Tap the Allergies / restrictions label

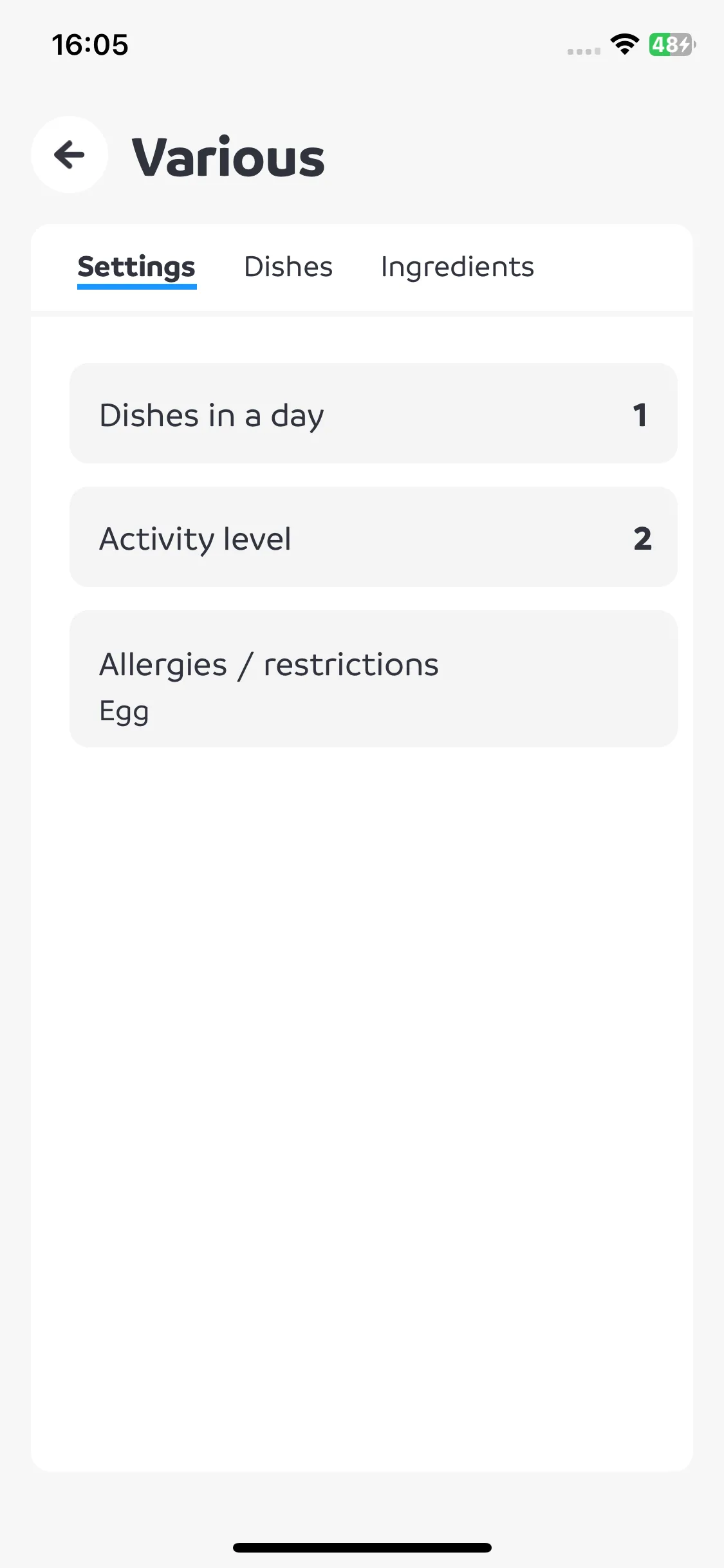[269, 665]
